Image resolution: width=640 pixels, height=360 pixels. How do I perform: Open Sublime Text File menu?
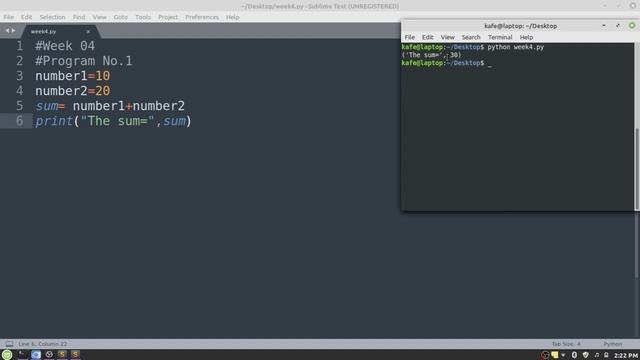9,17
